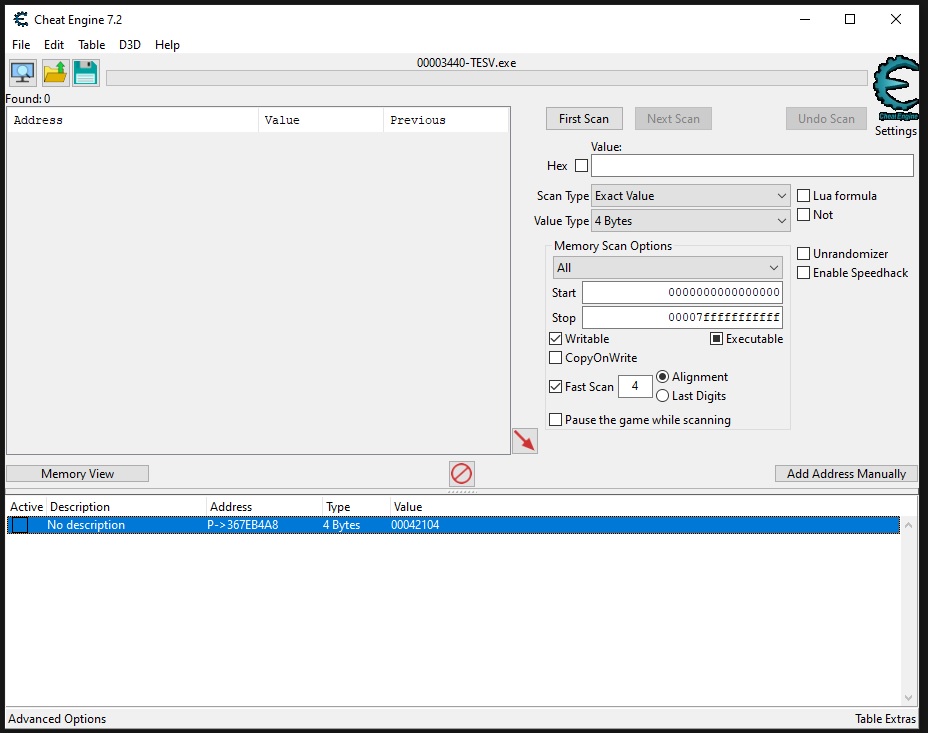928x733 pixels.
Task: Click the value 00042104 in the address list
Action: (415, 525)
